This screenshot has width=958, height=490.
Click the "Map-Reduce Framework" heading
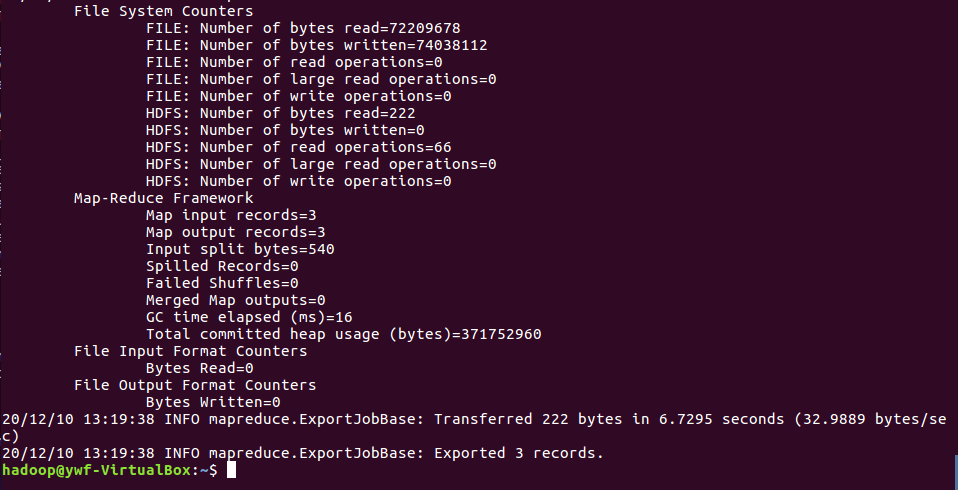pyautogui.click(x=164, y=198)
